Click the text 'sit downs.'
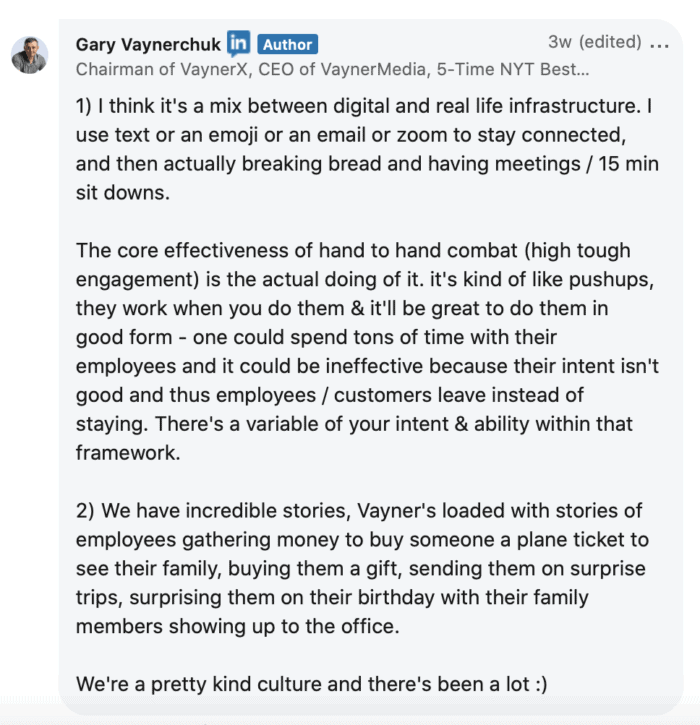Viewport: 700px width, 725px height. [x=123, y=193]
